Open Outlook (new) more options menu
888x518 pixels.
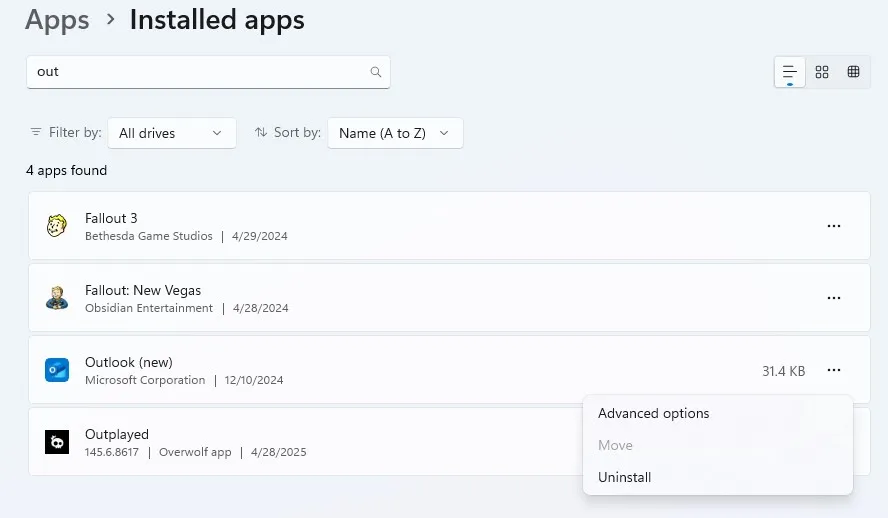[834, 370]
